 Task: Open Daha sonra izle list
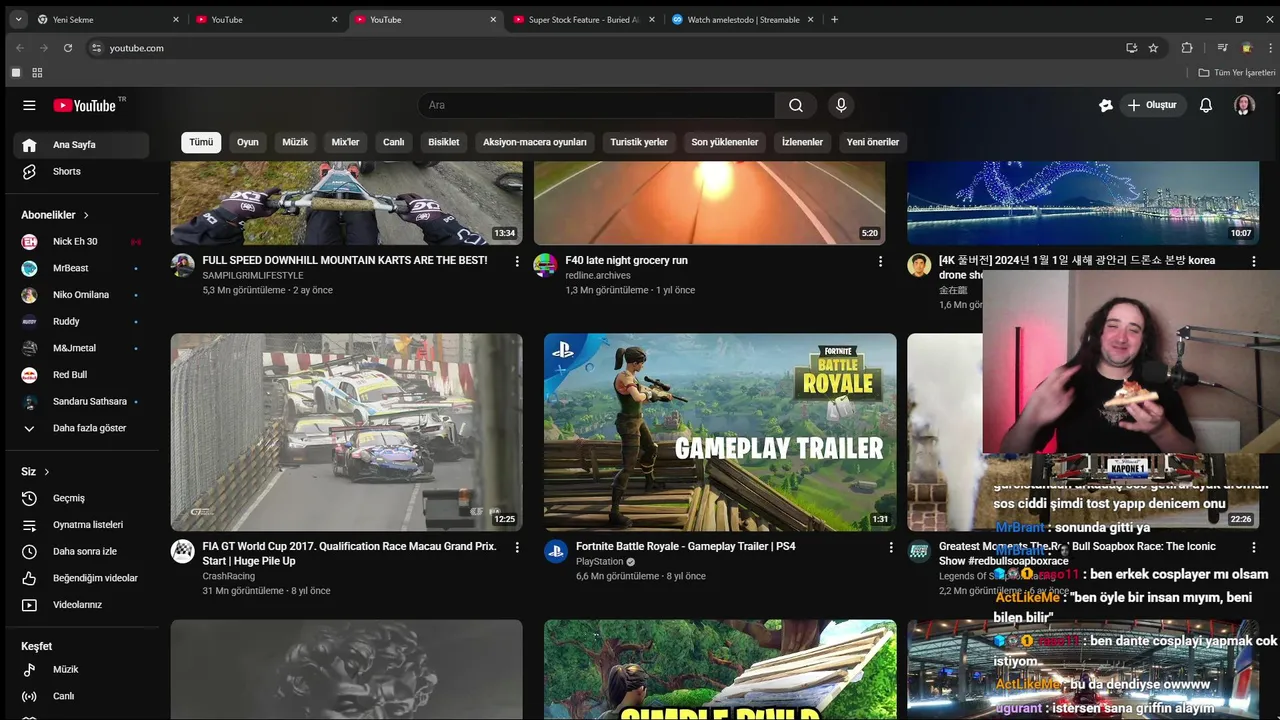click(81, 551)
